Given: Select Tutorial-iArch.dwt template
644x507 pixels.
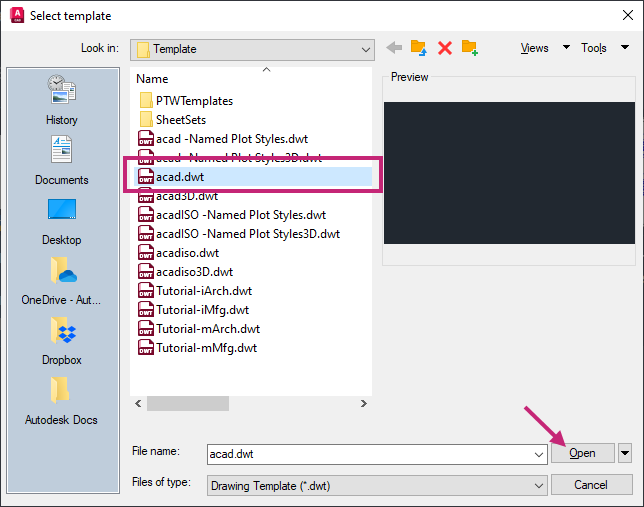Looking at the screenshot, I should pyautogui.click(x=195, y=291).
